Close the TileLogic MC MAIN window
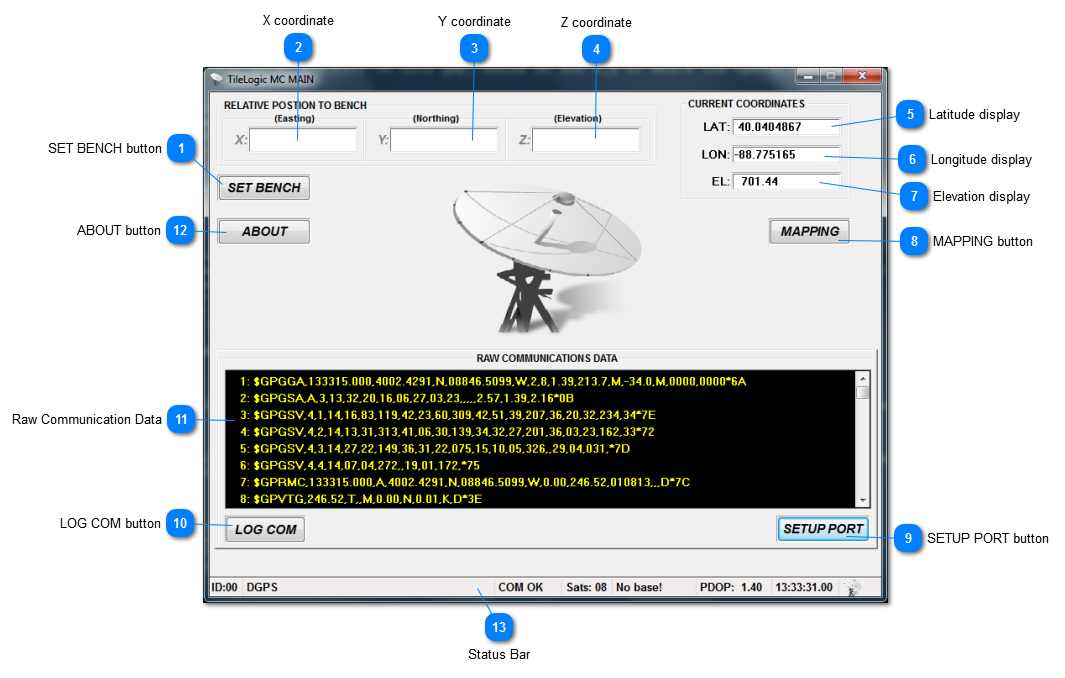 [862, 76]
